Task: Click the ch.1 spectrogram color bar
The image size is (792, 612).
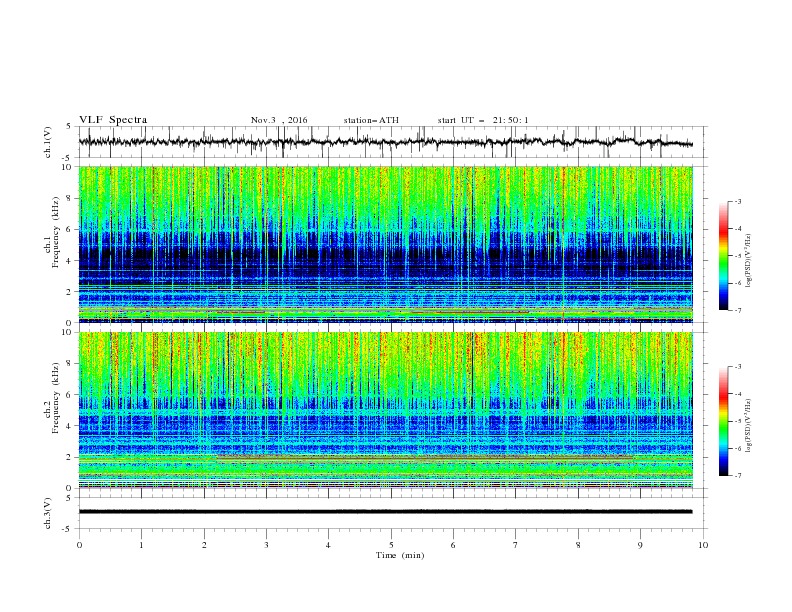Action: pos(723,256)
